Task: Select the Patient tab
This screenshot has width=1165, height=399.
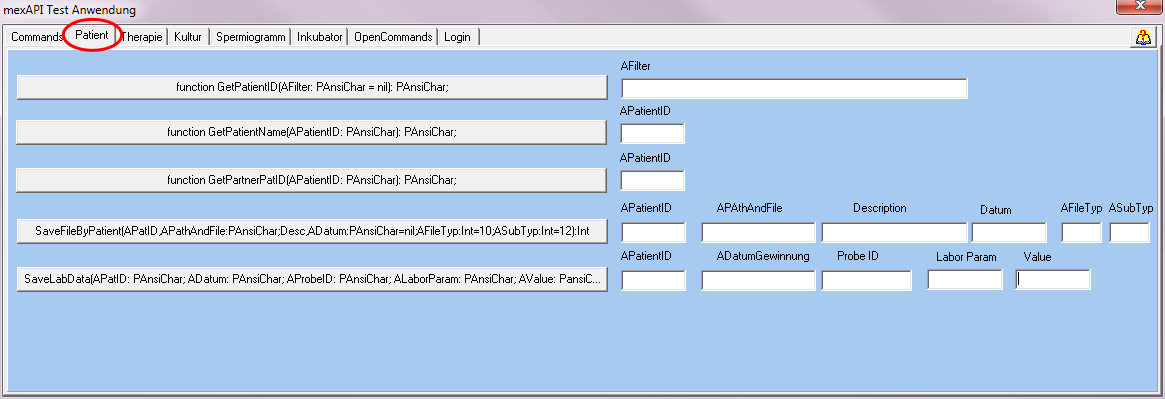Action: (x=92, y=36)
